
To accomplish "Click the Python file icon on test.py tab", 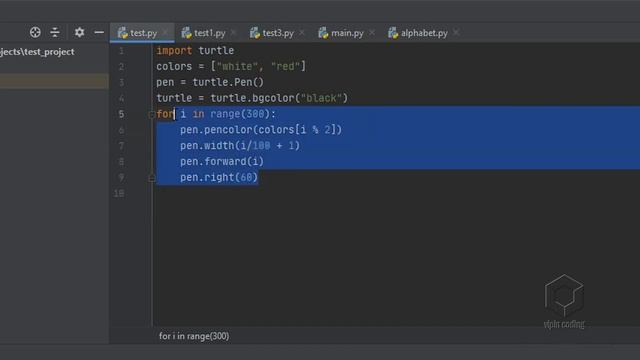I will (x=122, y=33).
